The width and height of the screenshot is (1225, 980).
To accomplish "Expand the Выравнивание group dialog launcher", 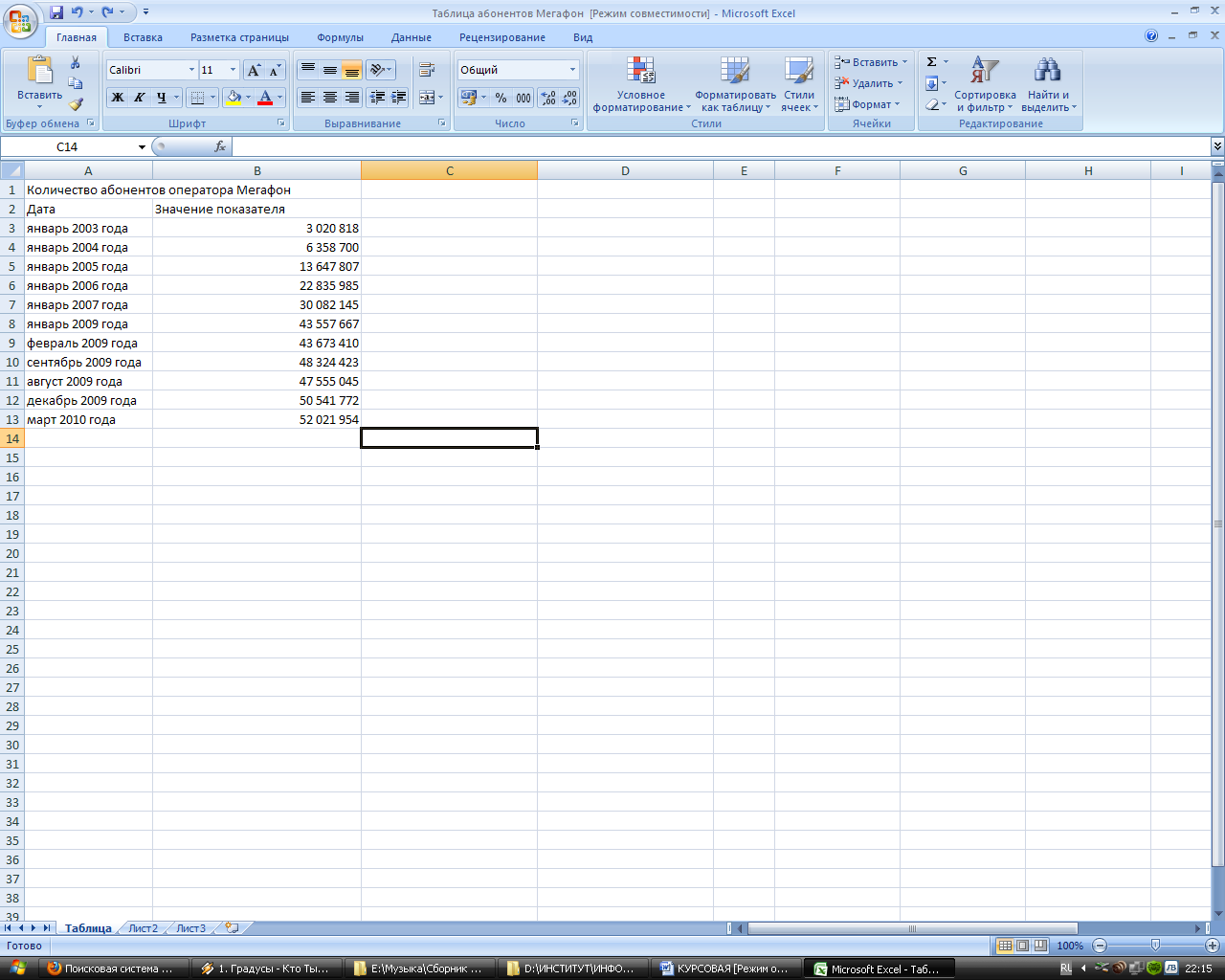I will 442,123.
